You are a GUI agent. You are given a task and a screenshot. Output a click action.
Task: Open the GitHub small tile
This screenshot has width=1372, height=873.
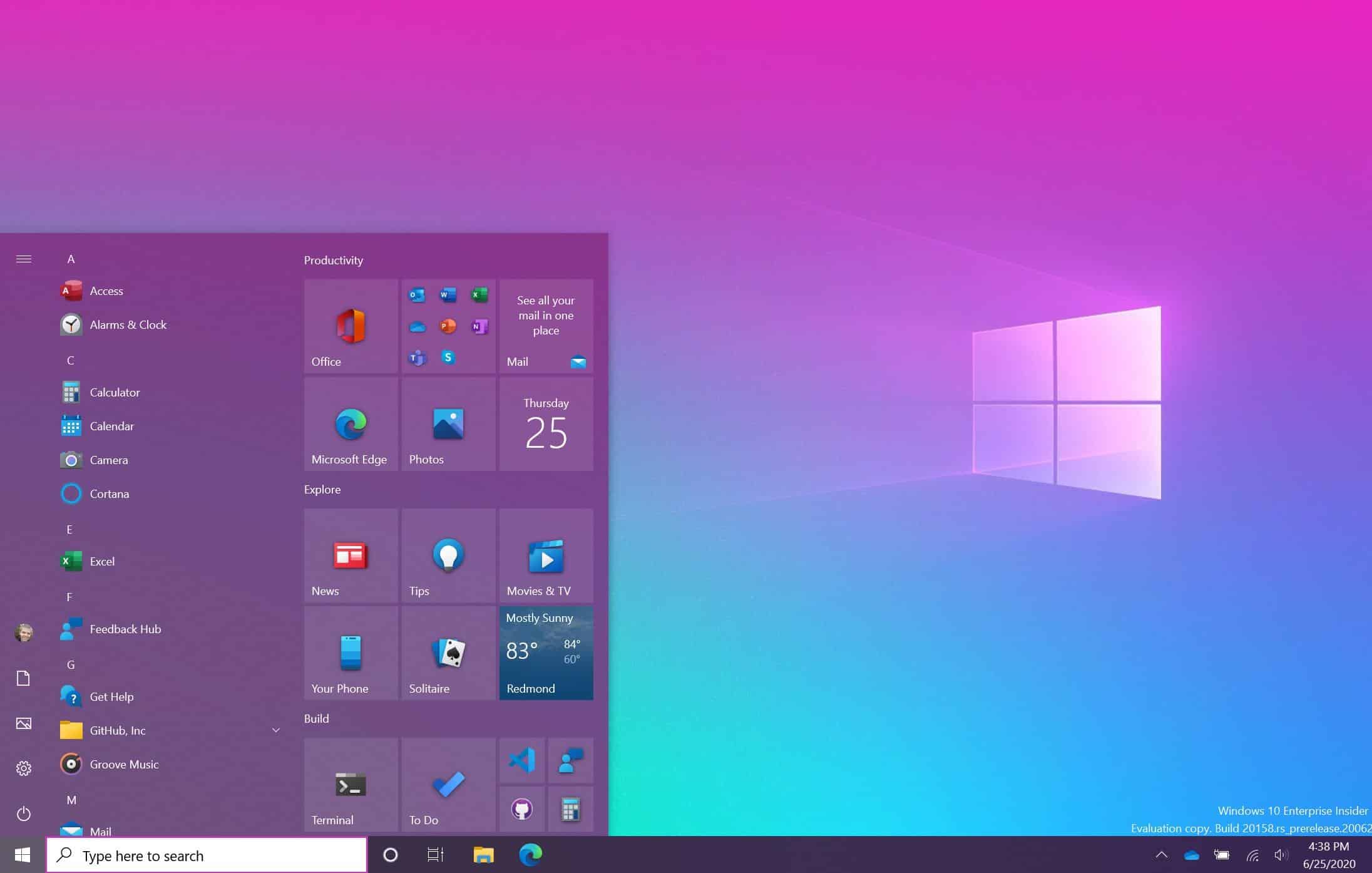pos(522,809)
